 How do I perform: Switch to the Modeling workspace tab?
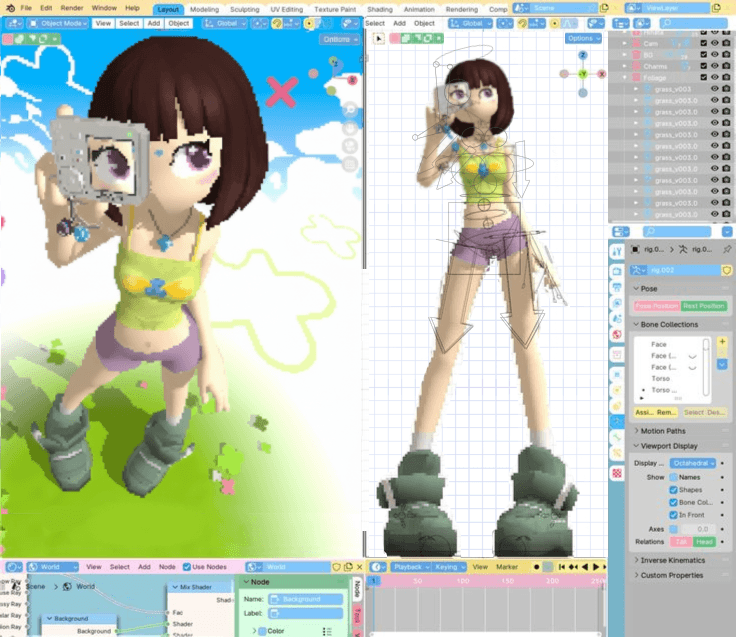pos(204,9)
